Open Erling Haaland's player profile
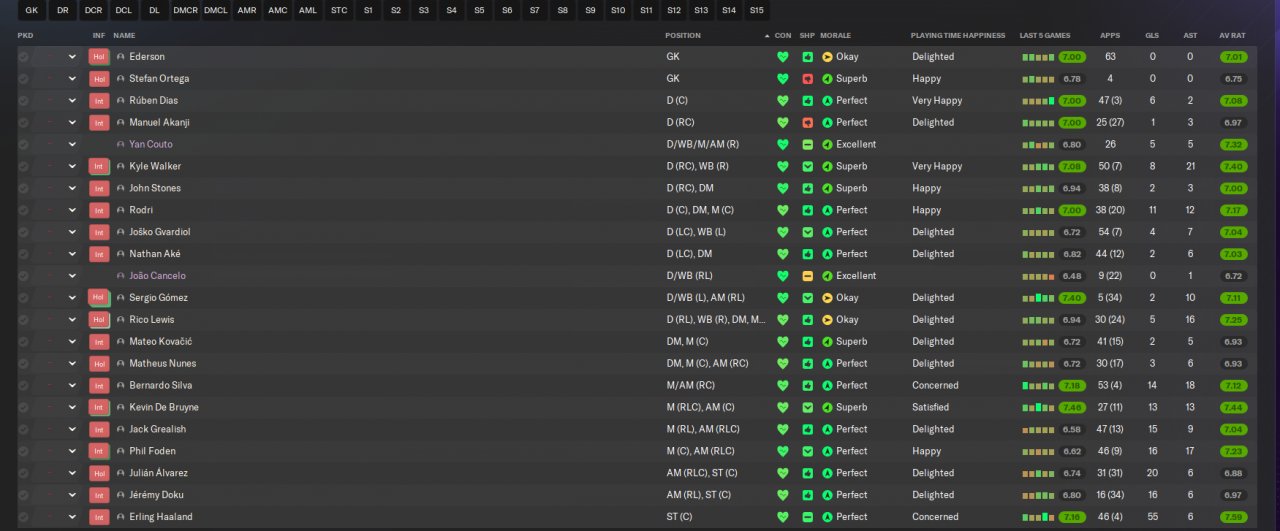This screenshot has width=1280, height=531. [160, 517]
